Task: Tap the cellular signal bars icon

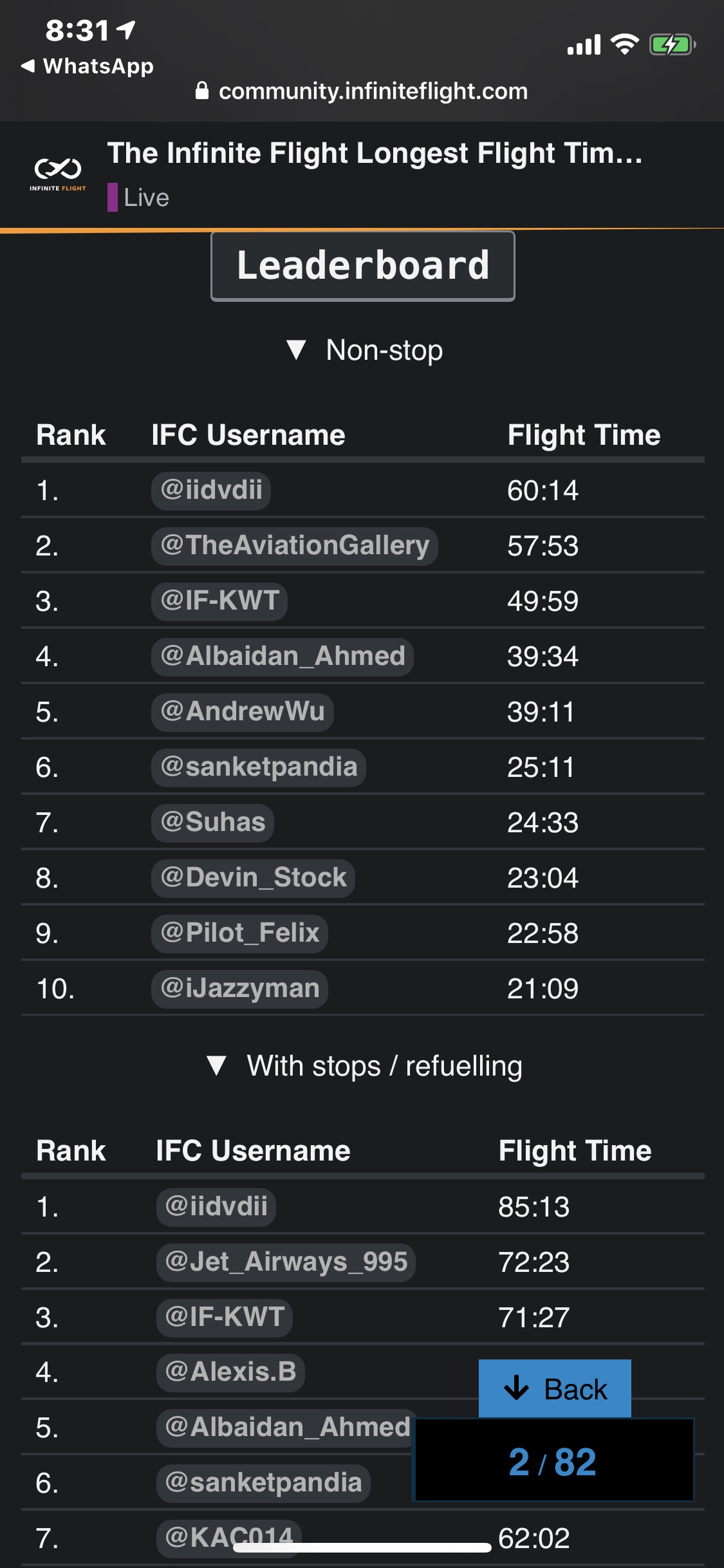Action: coord(584,45)
